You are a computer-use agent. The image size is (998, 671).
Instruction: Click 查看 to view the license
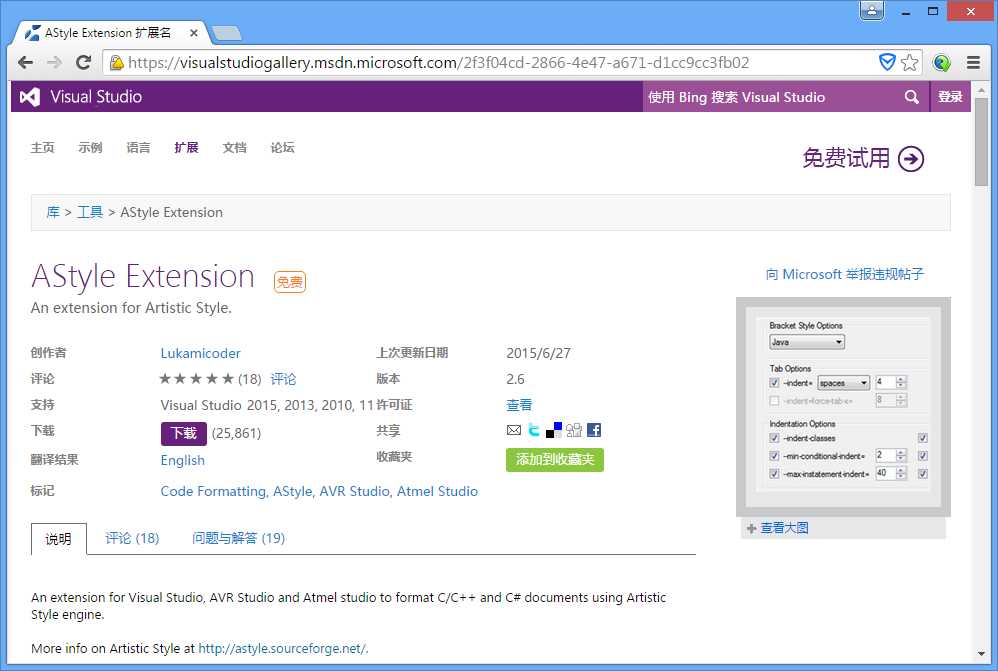[x=519, y=405]
